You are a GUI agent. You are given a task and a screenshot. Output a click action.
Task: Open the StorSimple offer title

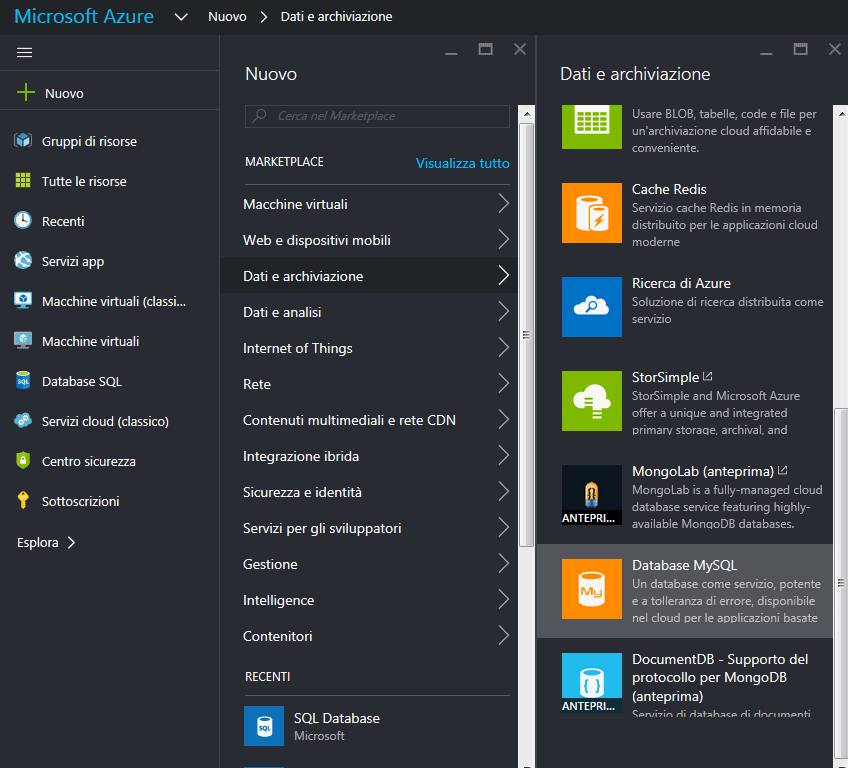click(x=665, y=378)
